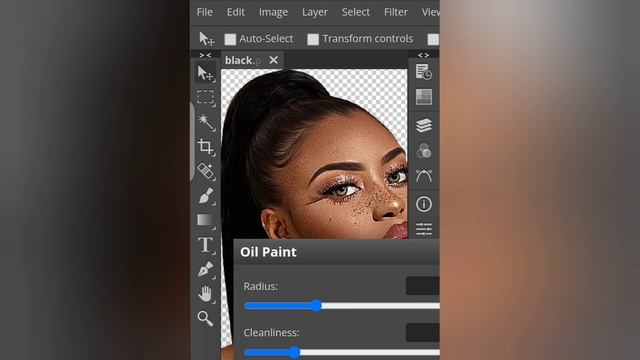
Task: Open the Channels panel icon
Action: [x=424, y=151]
